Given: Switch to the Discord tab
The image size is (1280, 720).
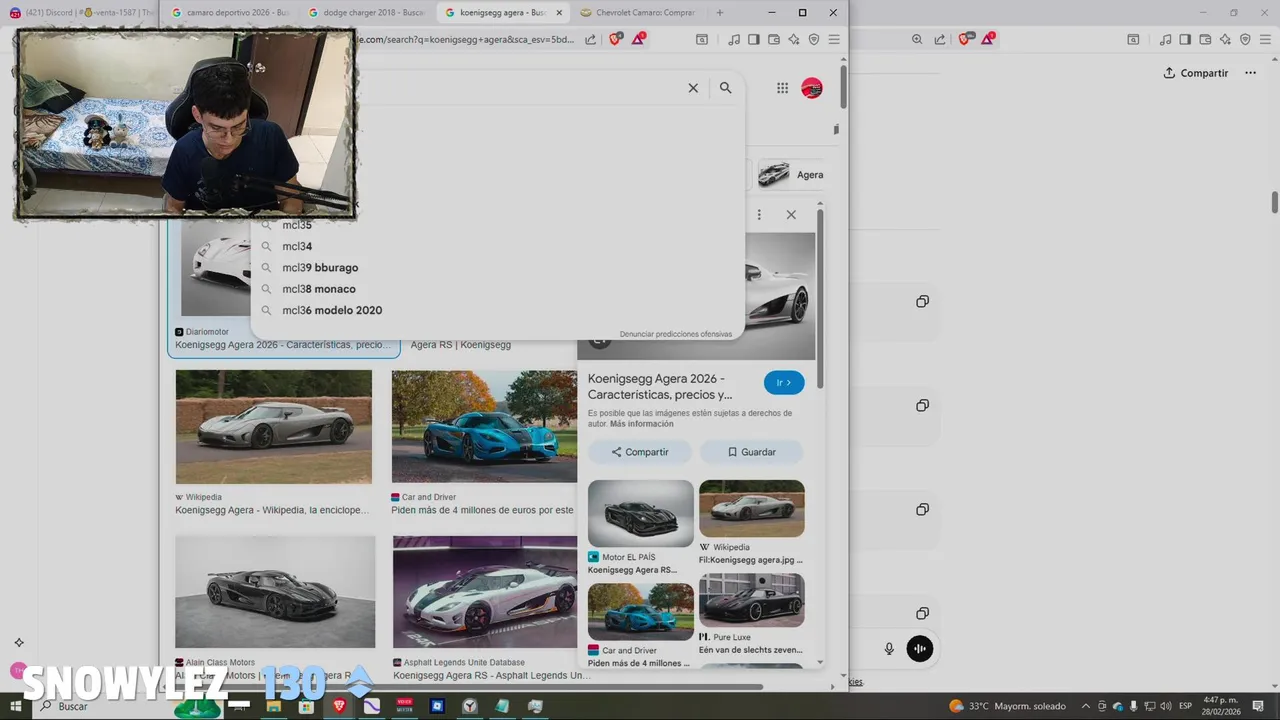Looking at the screenshot, I should 82,13.
